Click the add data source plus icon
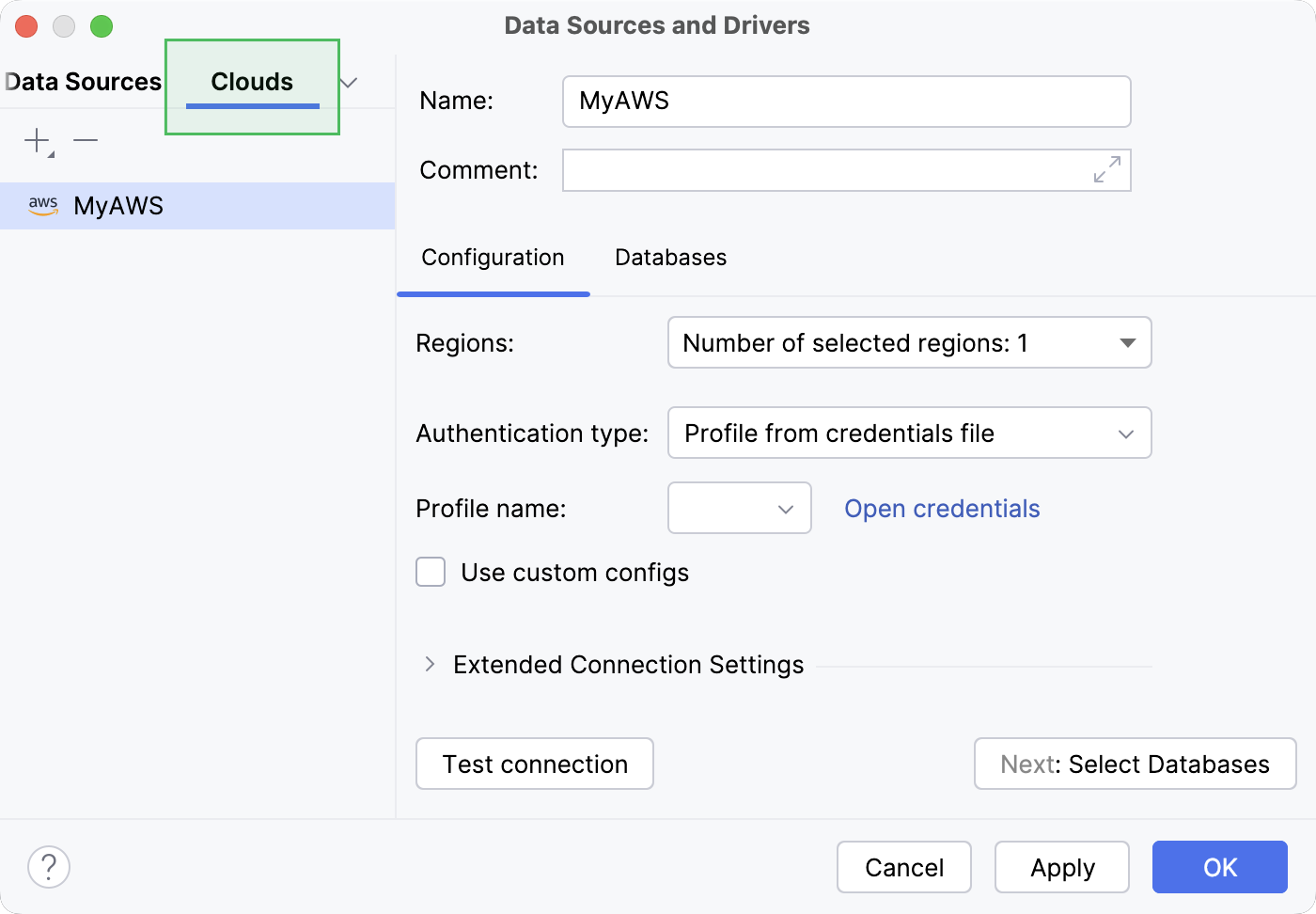1316x914 pixels. [x=35, y=140]
